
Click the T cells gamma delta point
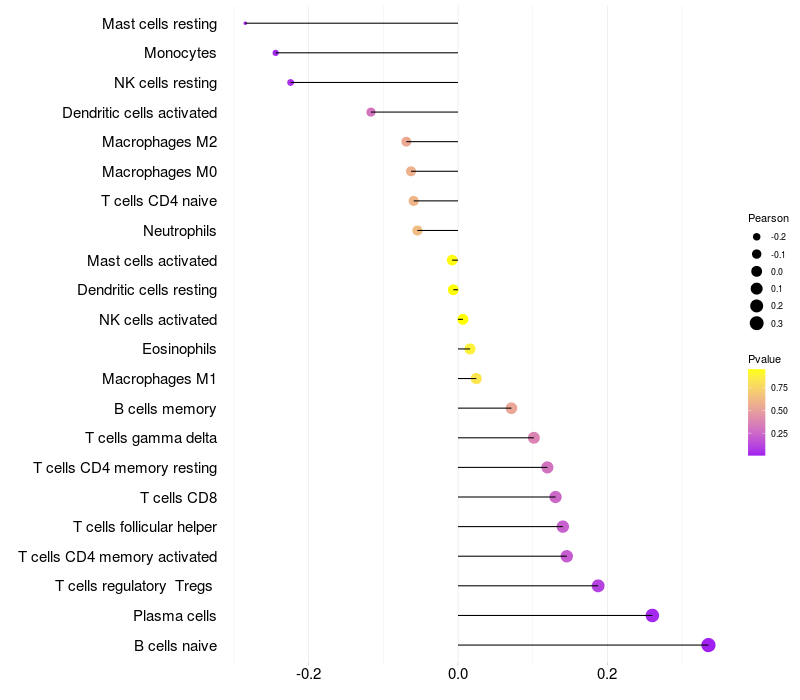pyautogui.click(x=534, y=438)
